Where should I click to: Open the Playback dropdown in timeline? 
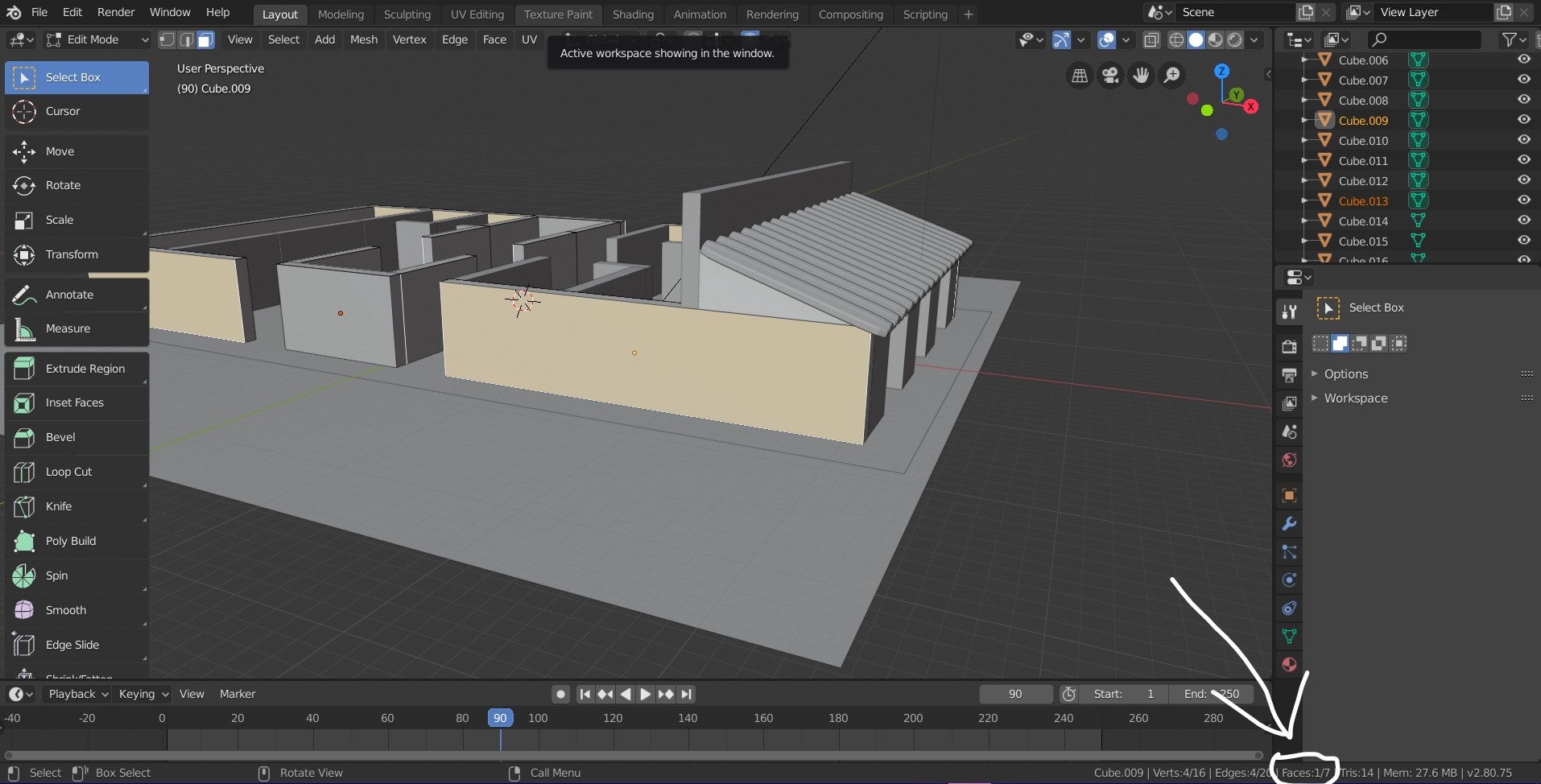coord(76,694)
